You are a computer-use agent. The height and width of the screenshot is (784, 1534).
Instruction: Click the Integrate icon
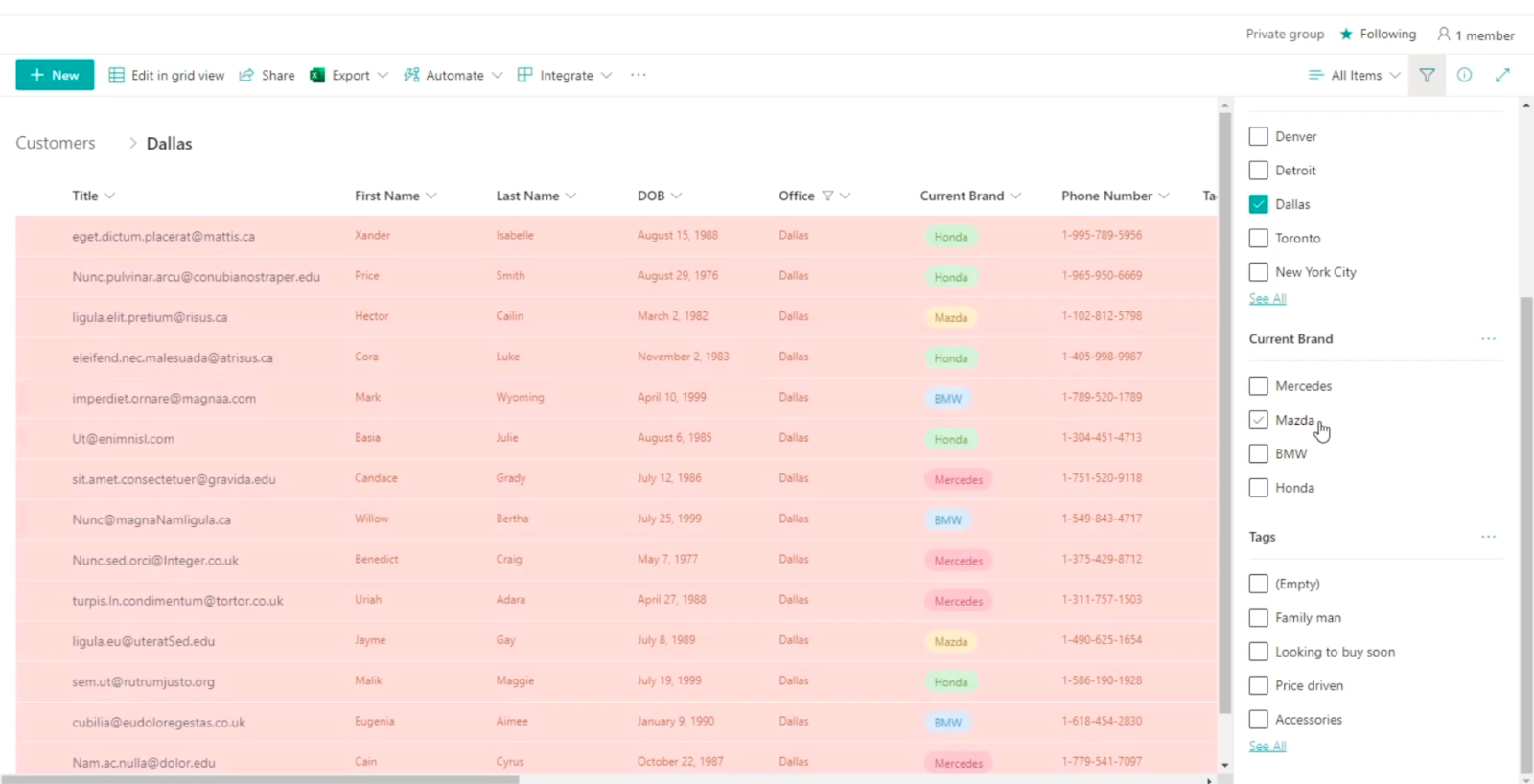524,75
